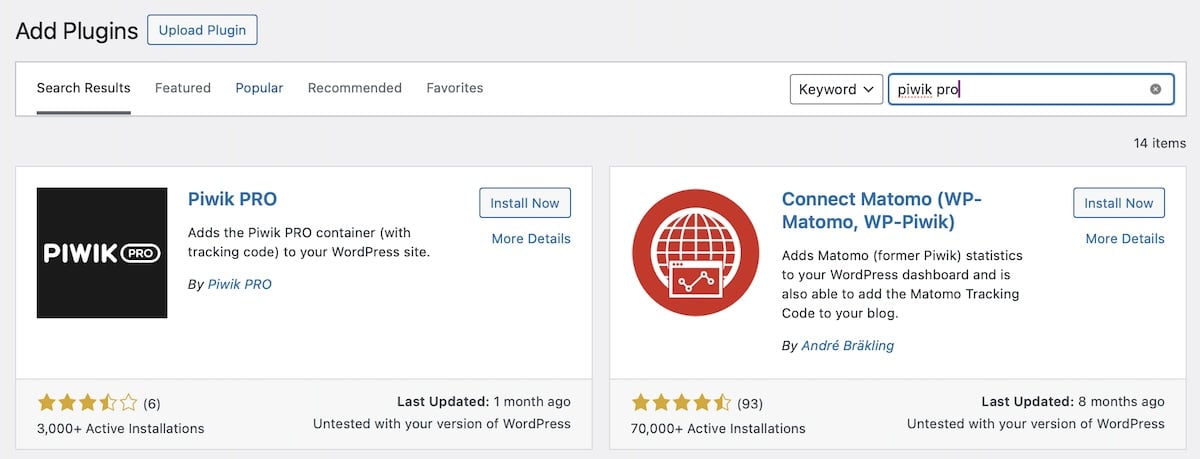
Task: Click the (93) ratings count for Connect Matomo
Action: coord(750,404)
